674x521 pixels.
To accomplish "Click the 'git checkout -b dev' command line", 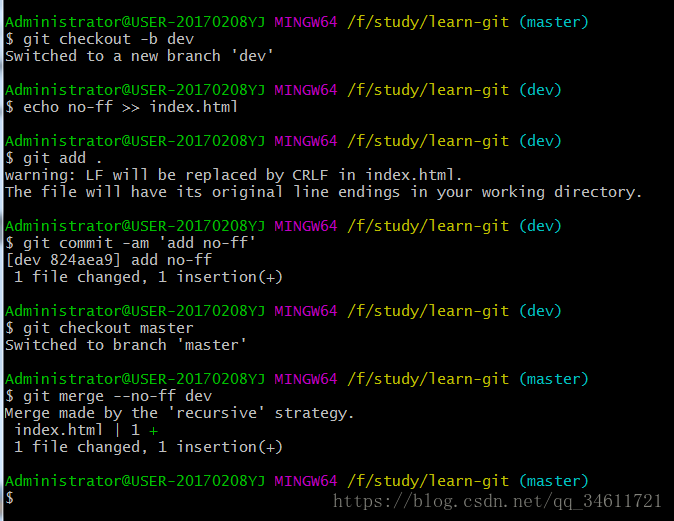I will coord(100,39).
